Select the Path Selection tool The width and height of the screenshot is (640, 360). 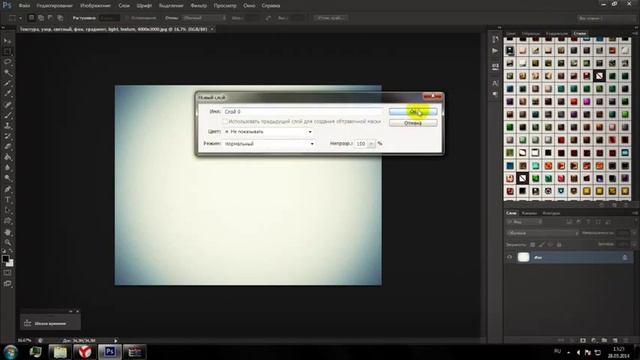click(x=7, y=211)
